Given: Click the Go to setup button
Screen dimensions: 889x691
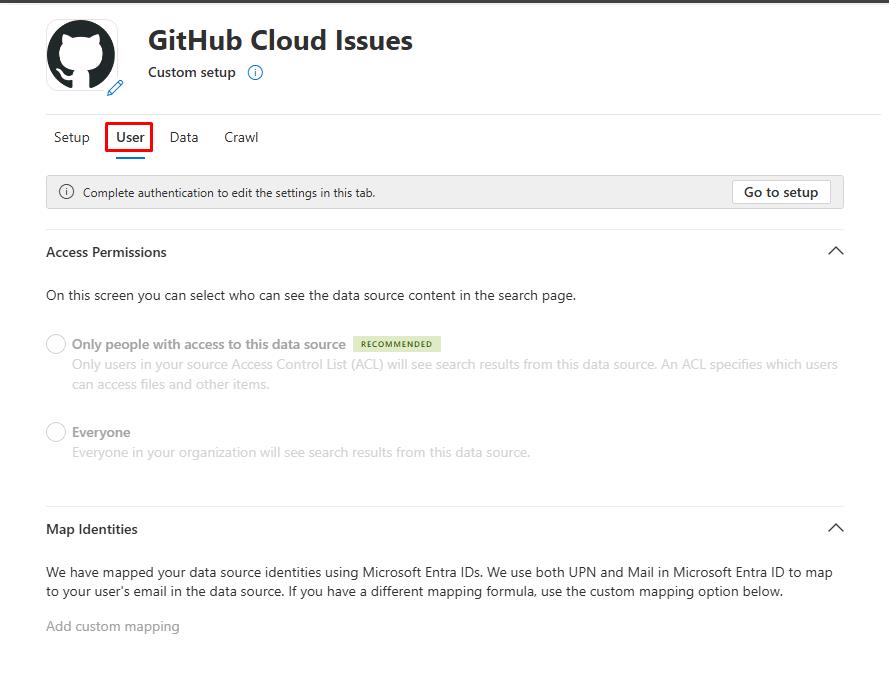Looking at the screenshot, I should (781, 193).
